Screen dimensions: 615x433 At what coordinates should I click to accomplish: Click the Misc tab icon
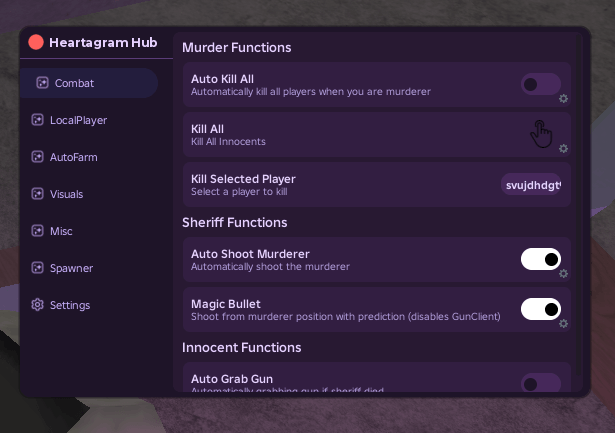37,231
